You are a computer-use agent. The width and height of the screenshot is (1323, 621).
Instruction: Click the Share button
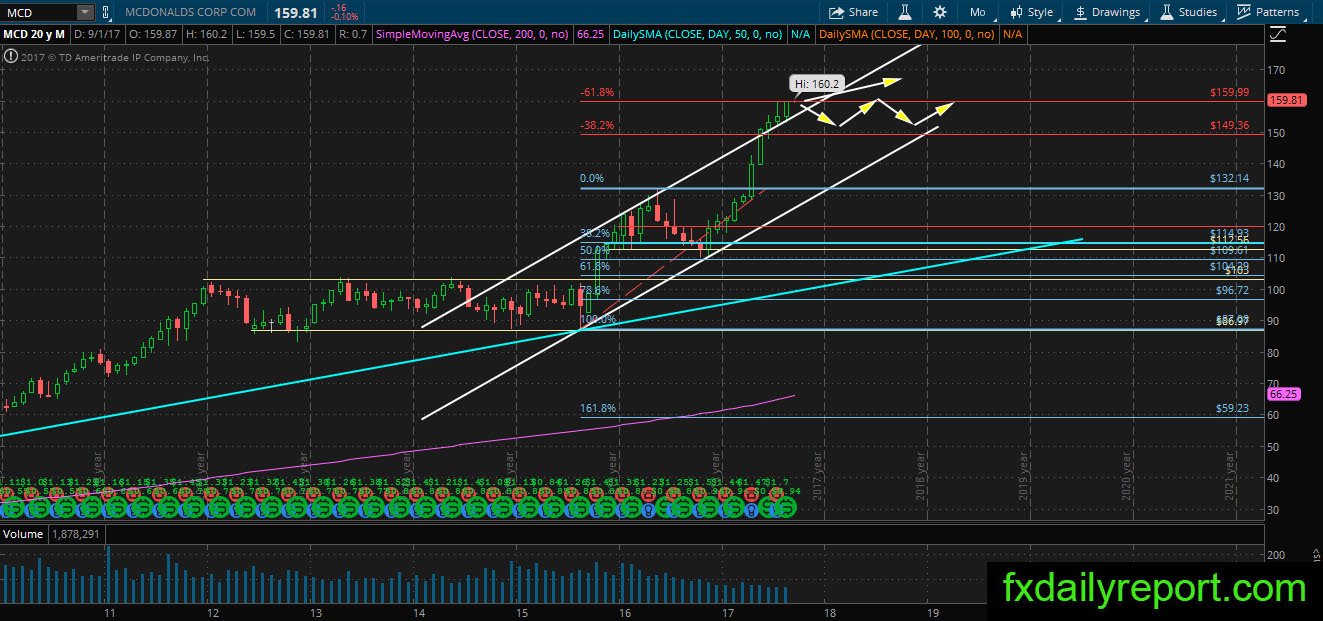click(x=853, y=12)
